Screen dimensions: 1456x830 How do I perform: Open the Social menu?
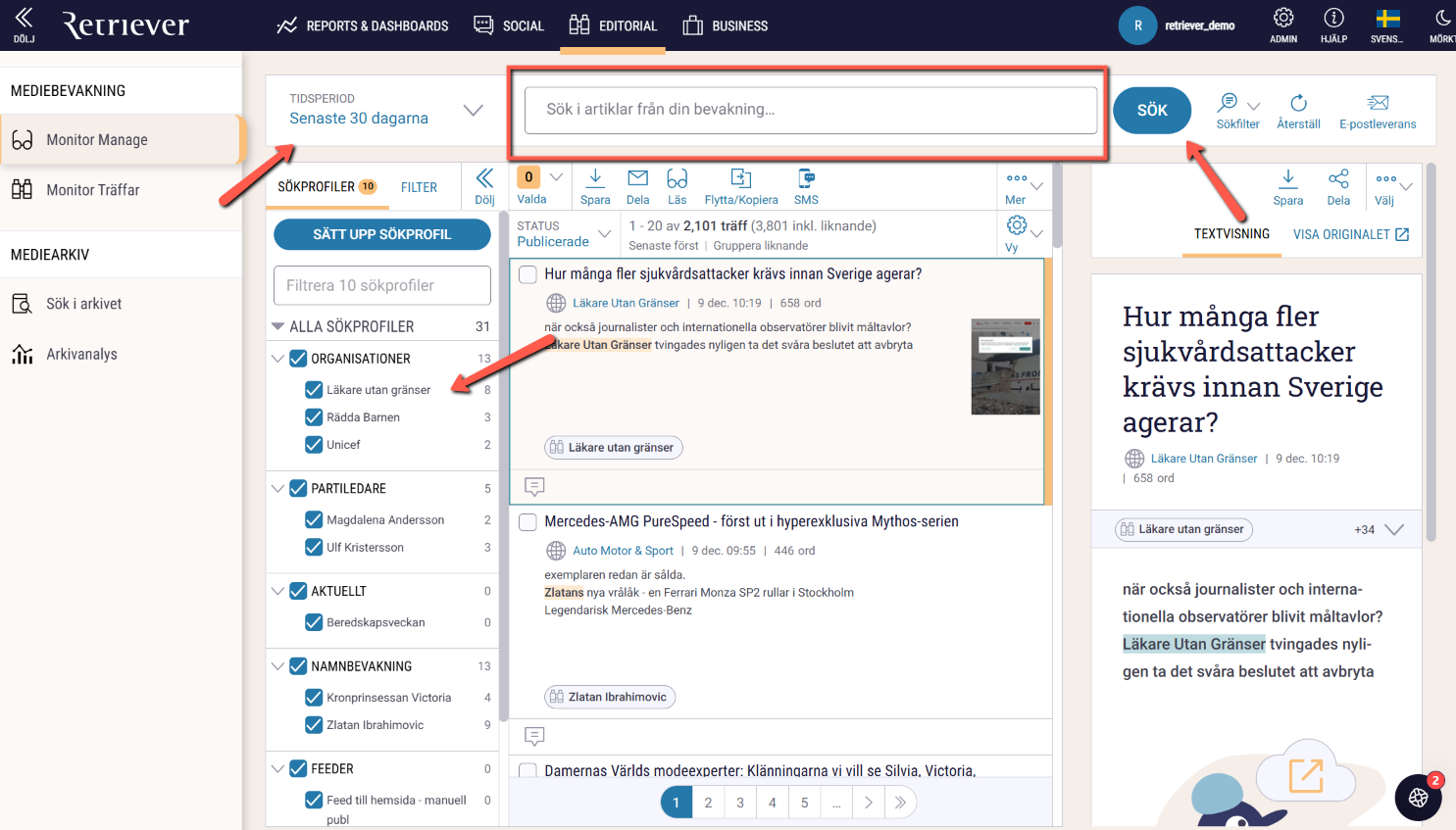coord(508,25)
